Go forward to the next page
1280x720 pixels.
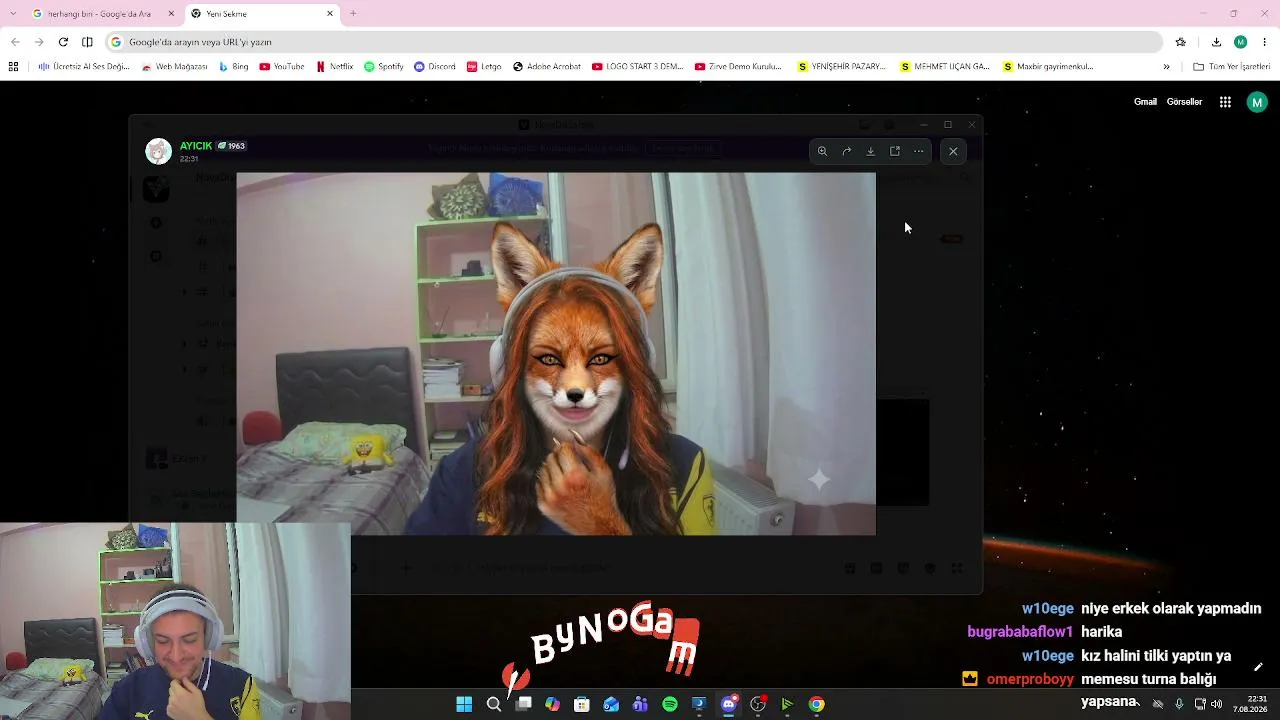click(39, 42)
